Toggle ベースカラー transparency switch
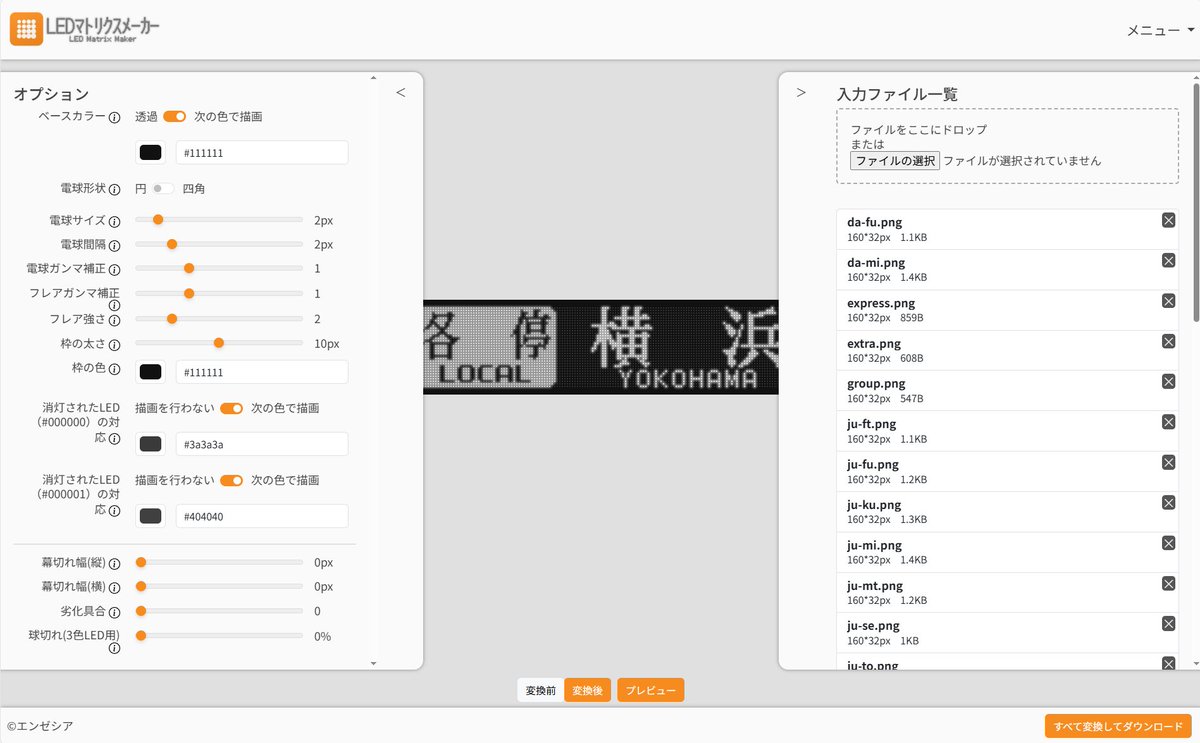Viewport: 1200px width, 743px height. point(175,117)
